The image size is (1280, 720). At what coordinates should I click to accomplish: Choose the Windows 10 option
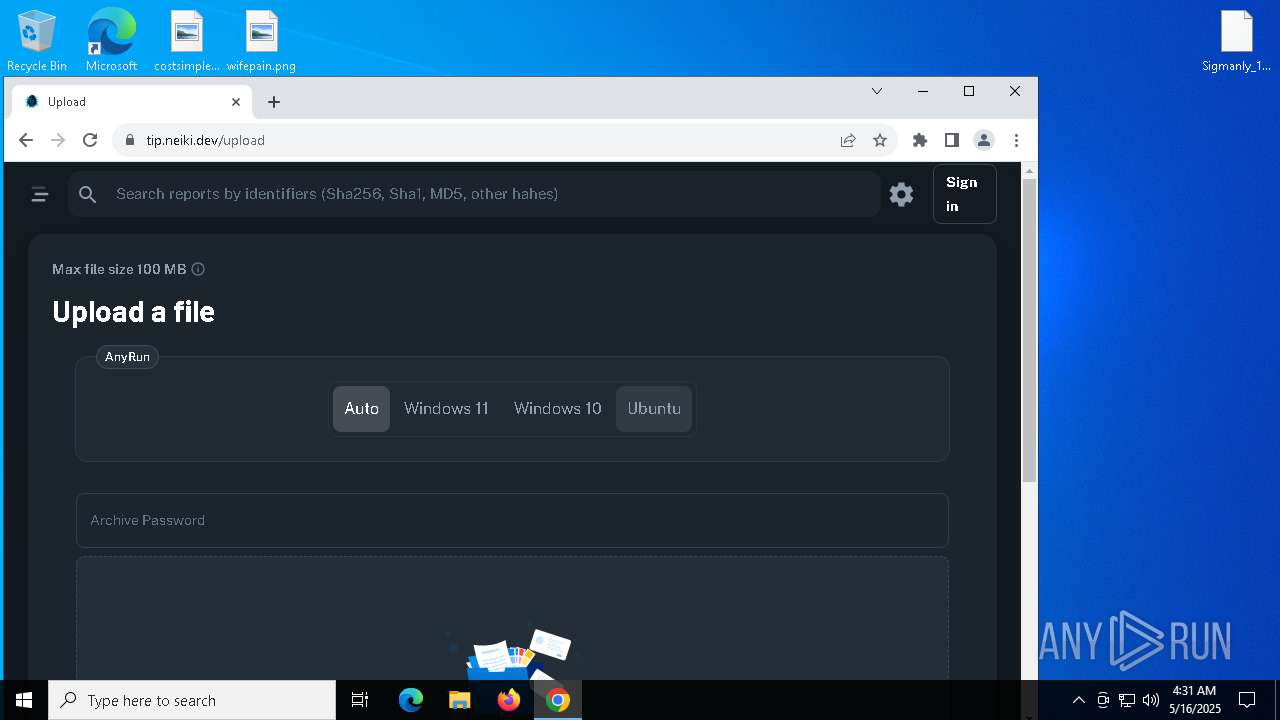(x=558, y=409)
